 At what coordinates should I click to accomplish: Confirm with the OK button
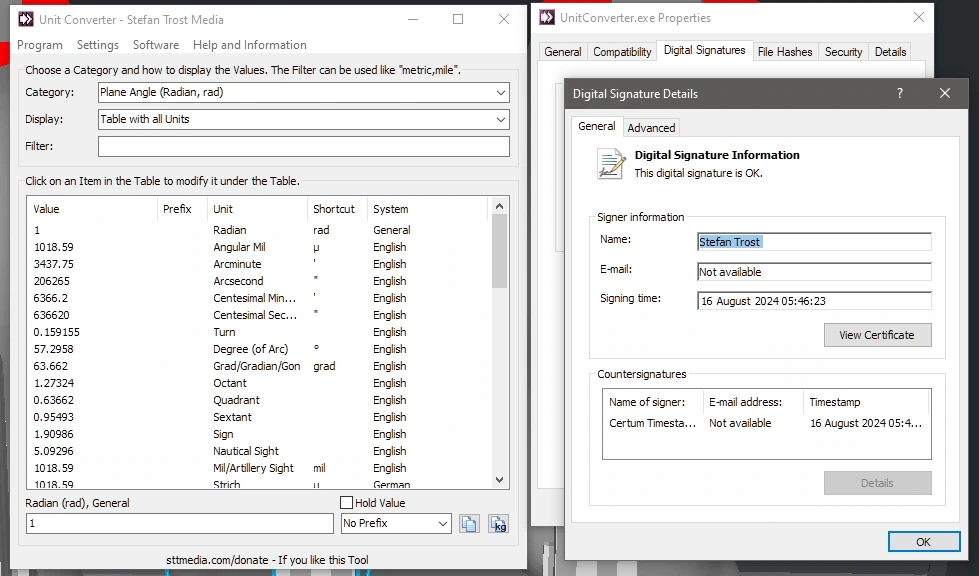tap(923, 542)
